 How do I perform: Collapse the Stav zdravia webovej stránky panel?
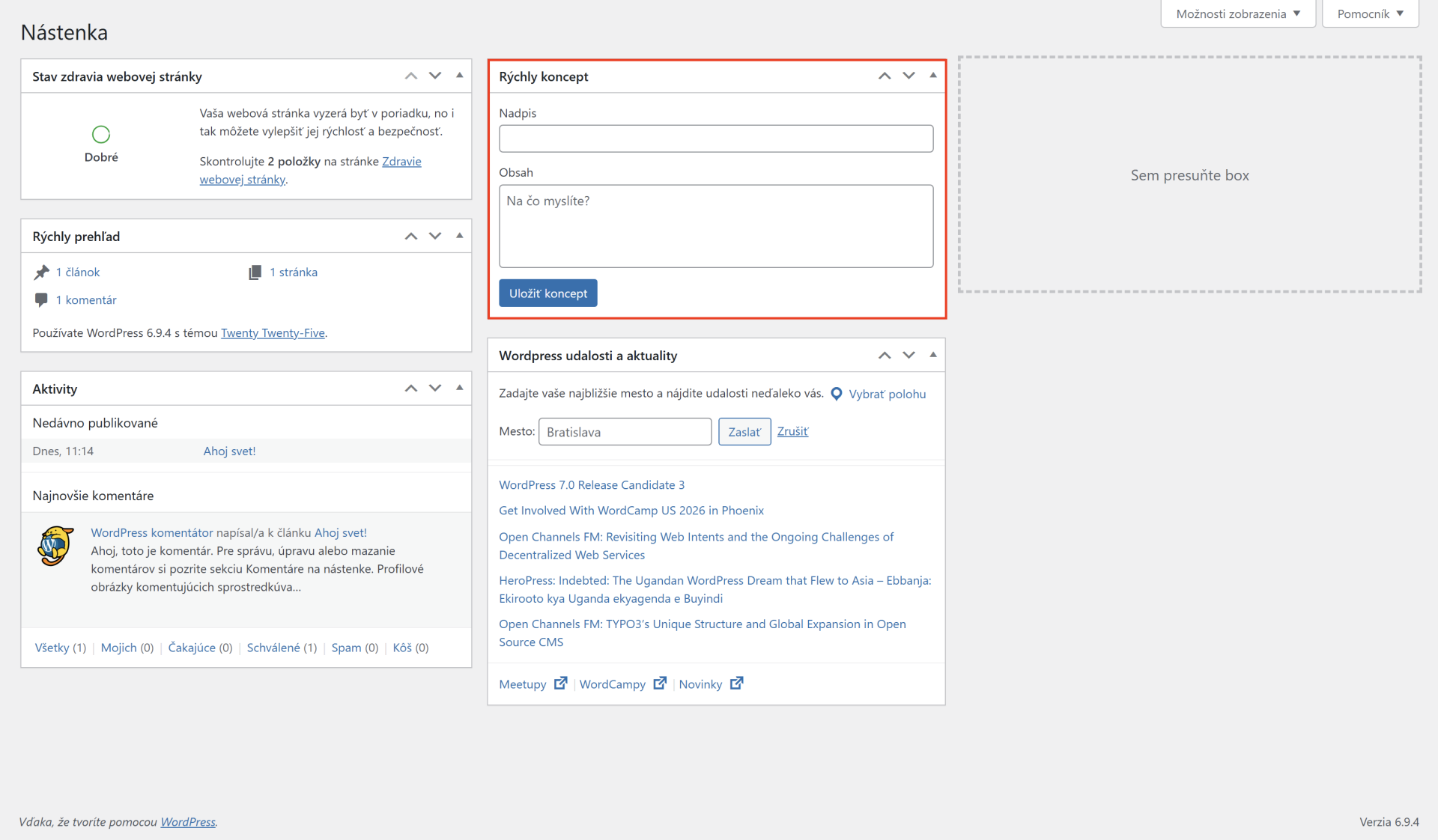pyautogui.click(x=459, y=76)
